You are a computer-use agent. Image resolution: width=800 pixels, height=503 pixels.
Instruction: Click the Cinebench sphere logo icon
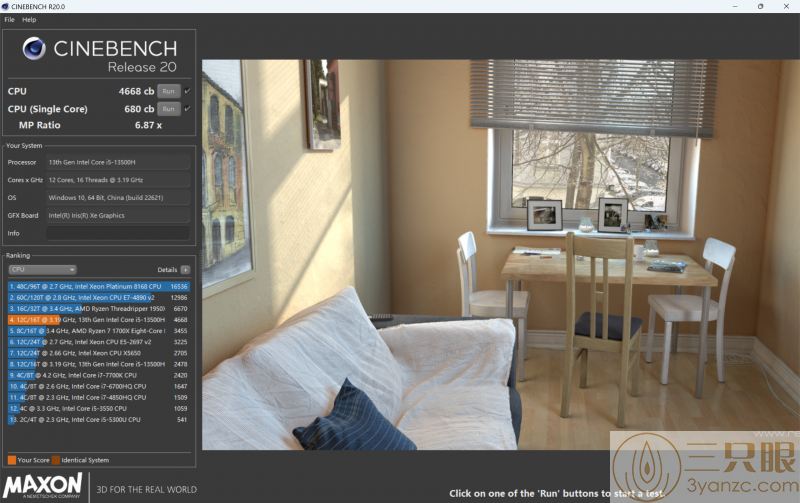pos(34,48)
